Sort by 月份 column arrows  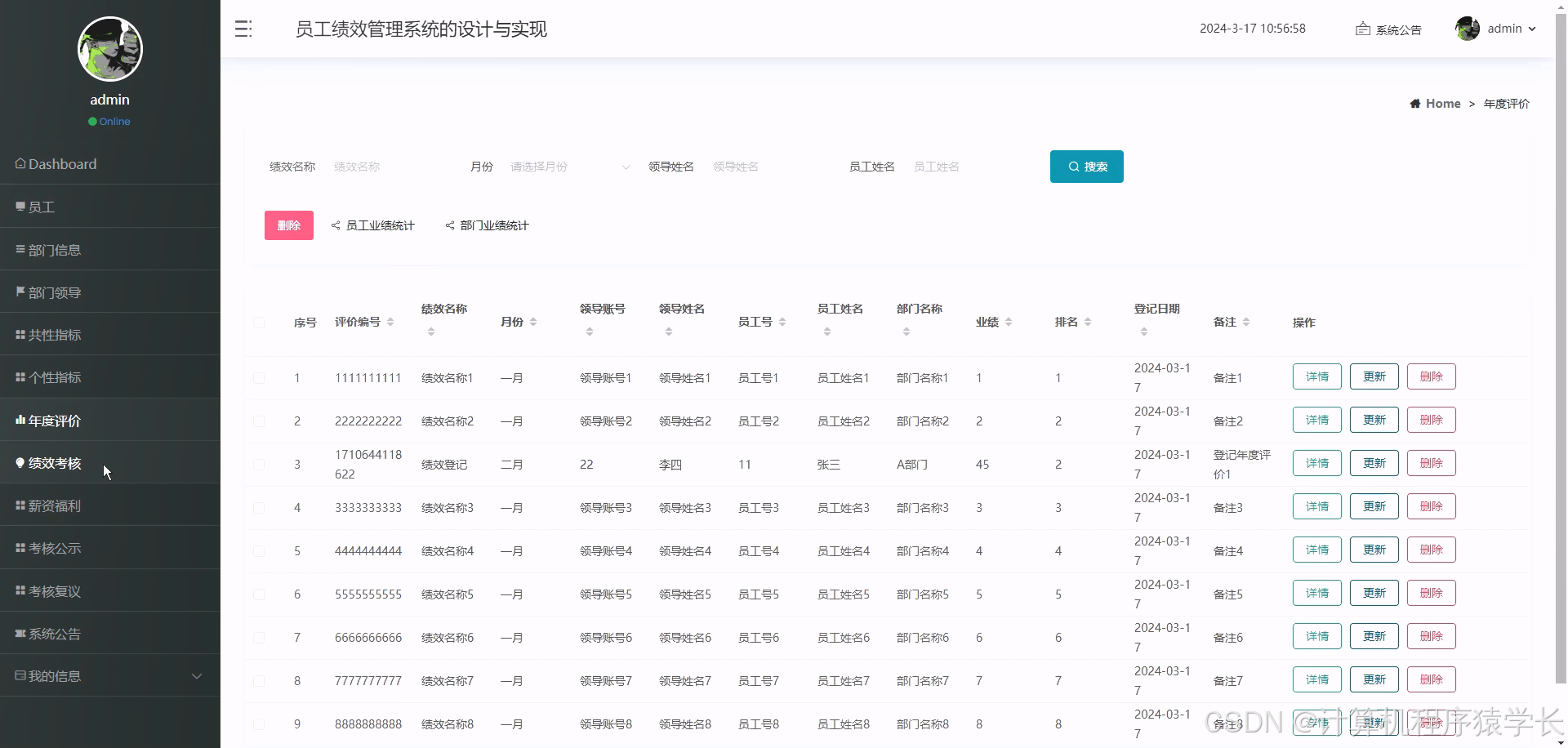point(533,322)
